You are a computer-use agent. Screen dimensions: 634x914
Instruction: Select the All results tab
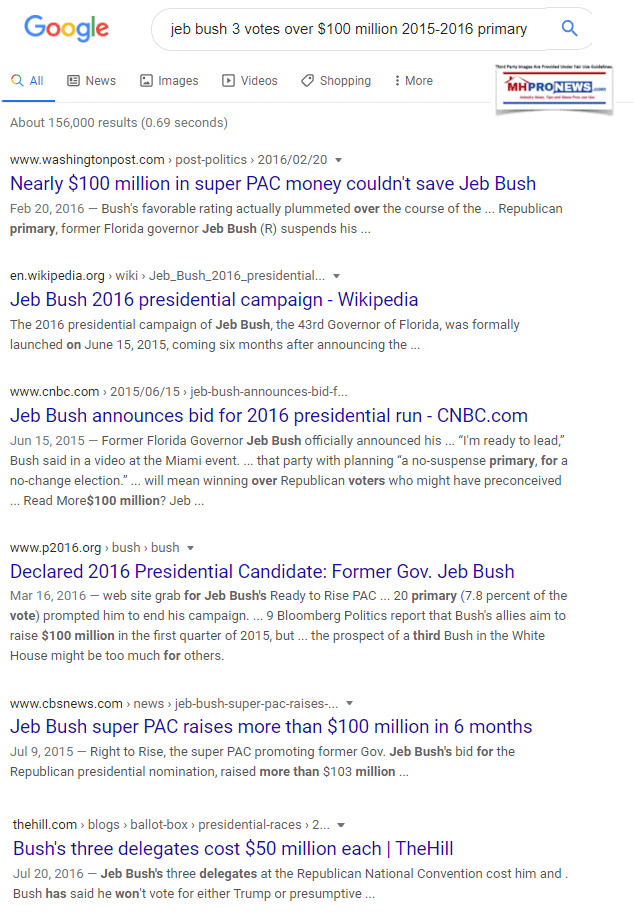pyautogui.click(x=28, y=81)
